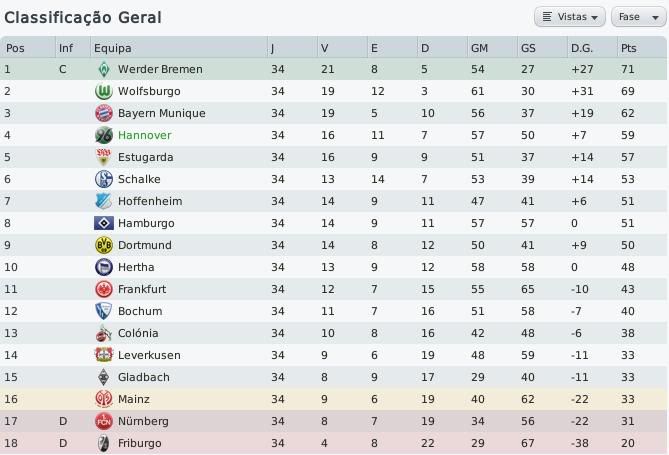Sort by GM goals scored header
This screenshot has height=455, width=669.
tap(479, 48)
